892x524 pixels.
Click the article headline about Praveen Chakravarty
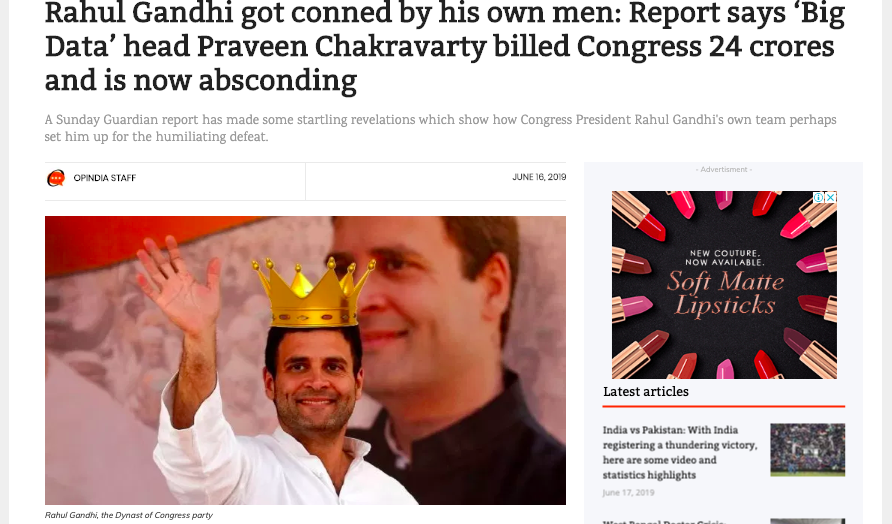445,47
